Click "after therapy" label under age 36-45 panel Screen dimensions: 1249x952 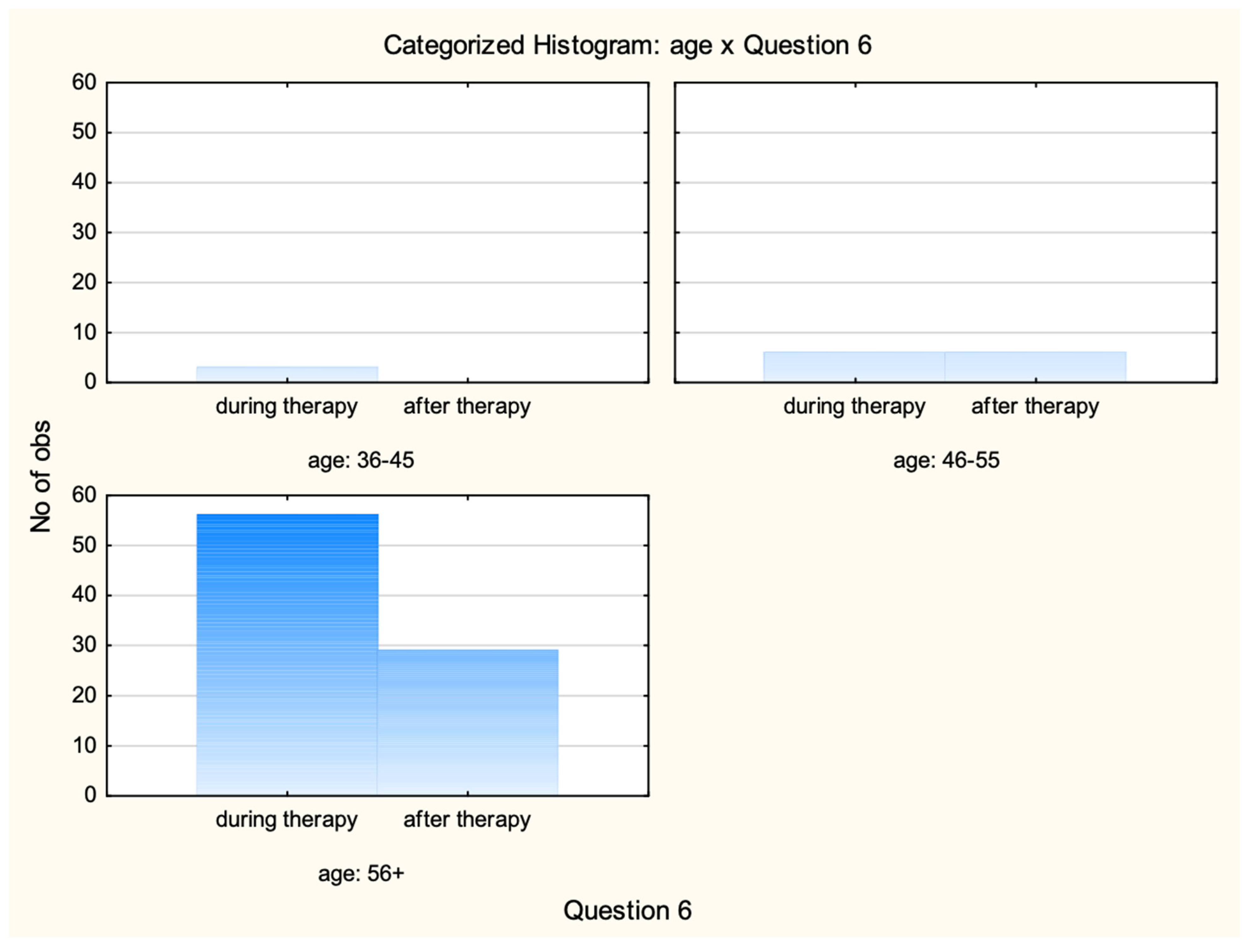467,407
